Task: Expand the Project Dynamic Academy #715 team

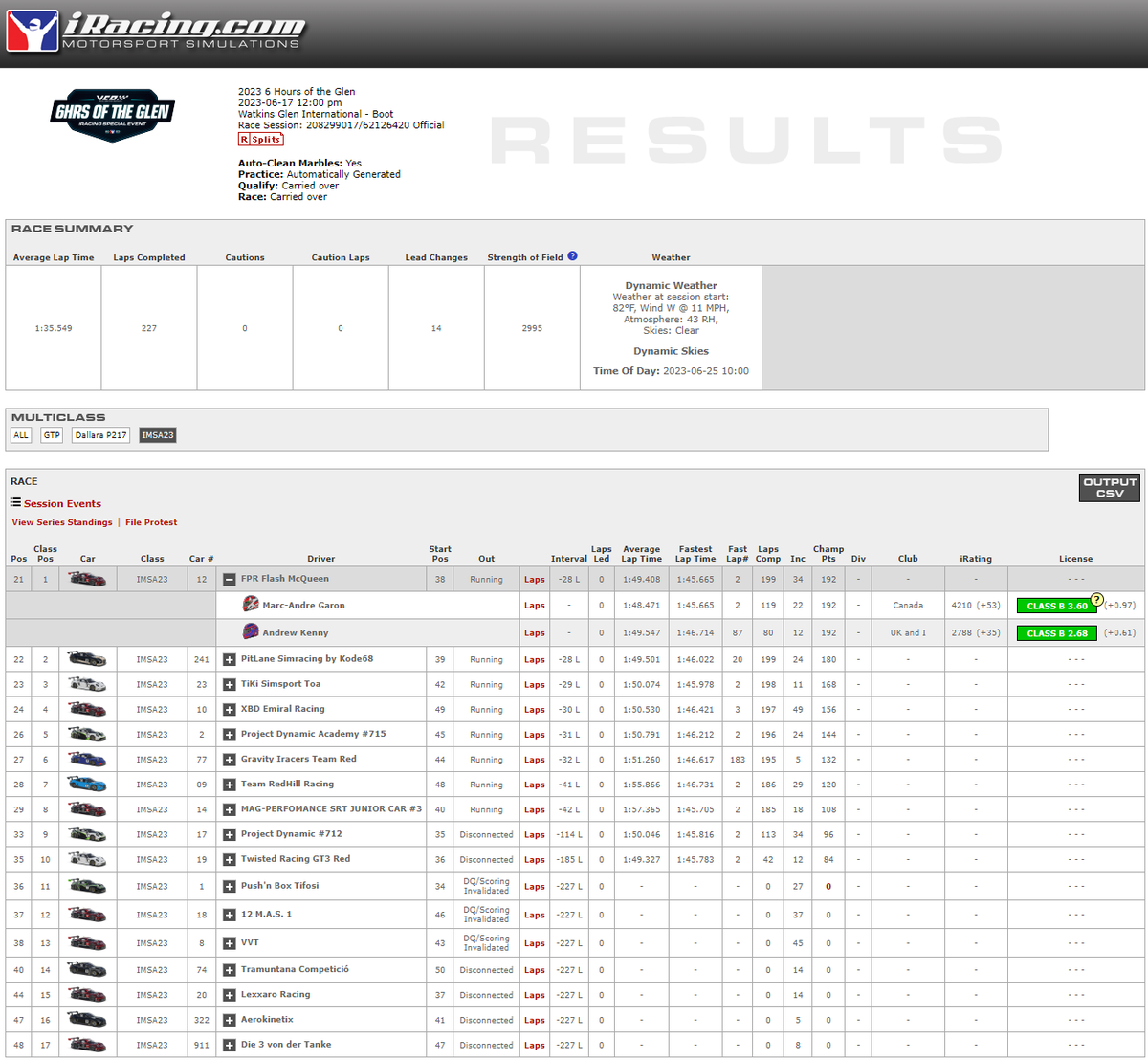Action: [229, 734]
